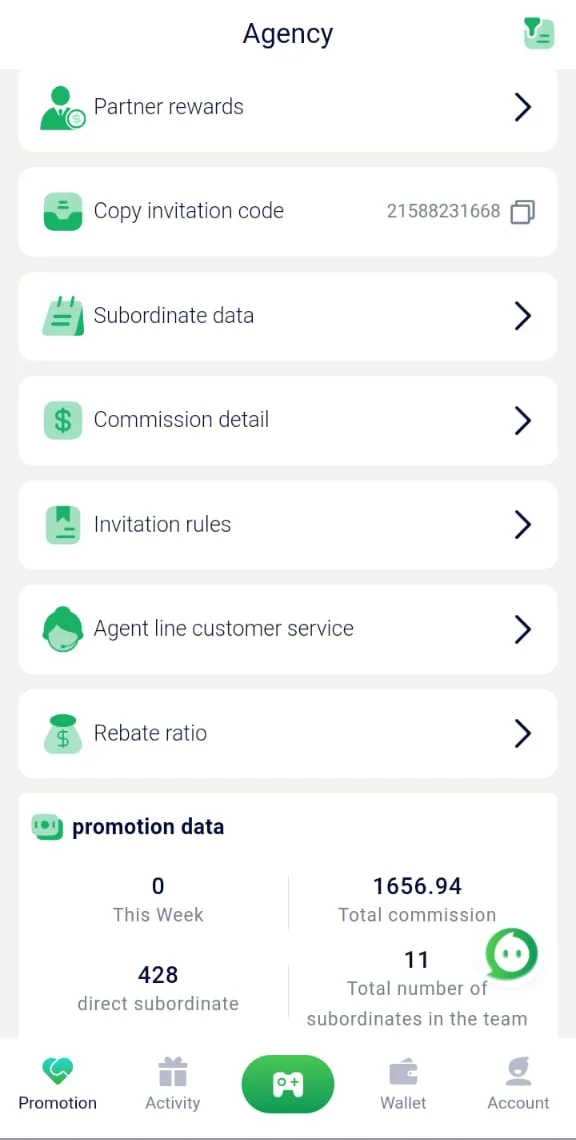
Task: Open the filter icon in the Agency header
Action: 539,33
